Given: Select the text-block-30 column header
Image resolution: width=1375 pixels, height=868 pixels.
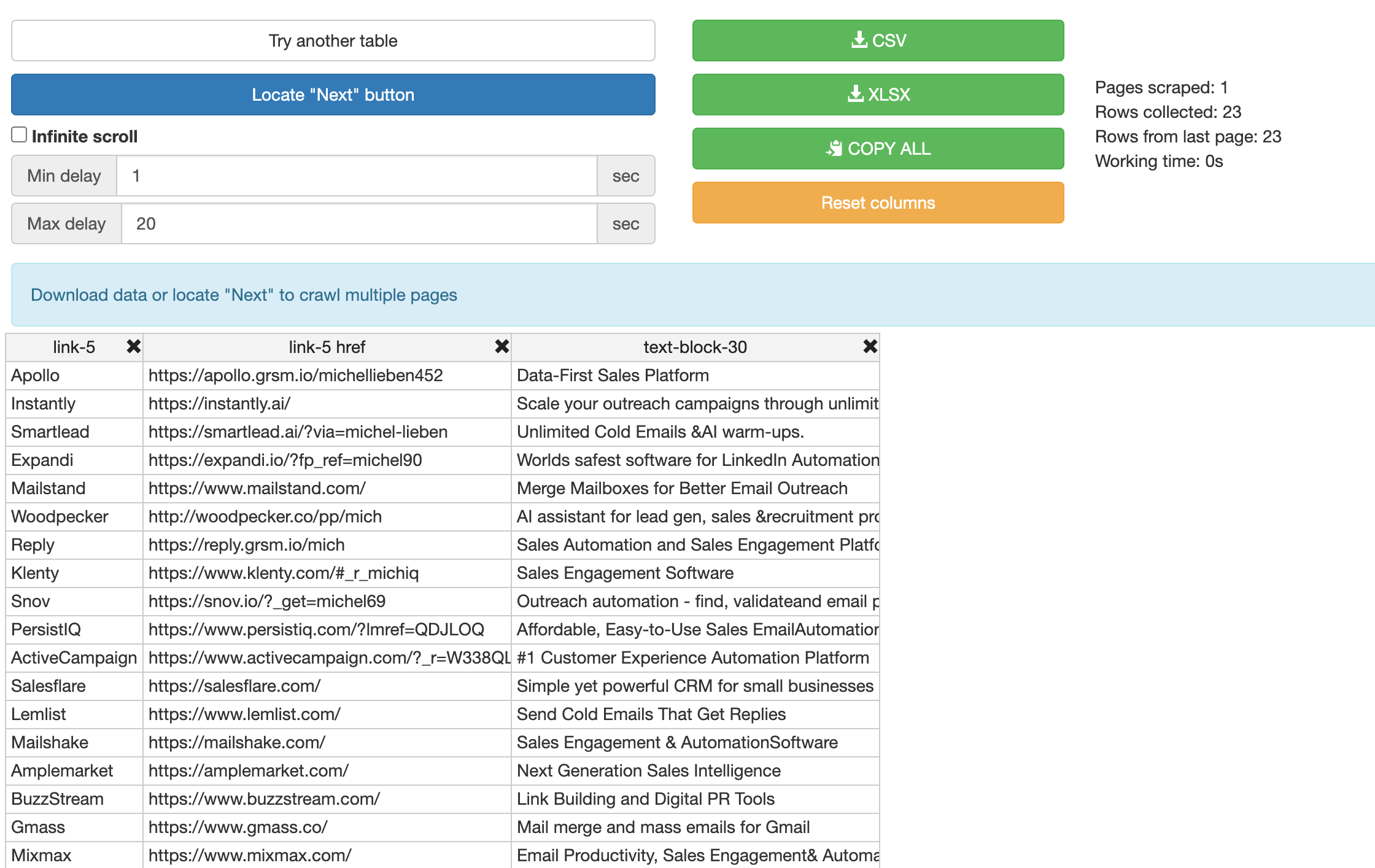Looking at the screenshot, I should [x=694, y=346].
